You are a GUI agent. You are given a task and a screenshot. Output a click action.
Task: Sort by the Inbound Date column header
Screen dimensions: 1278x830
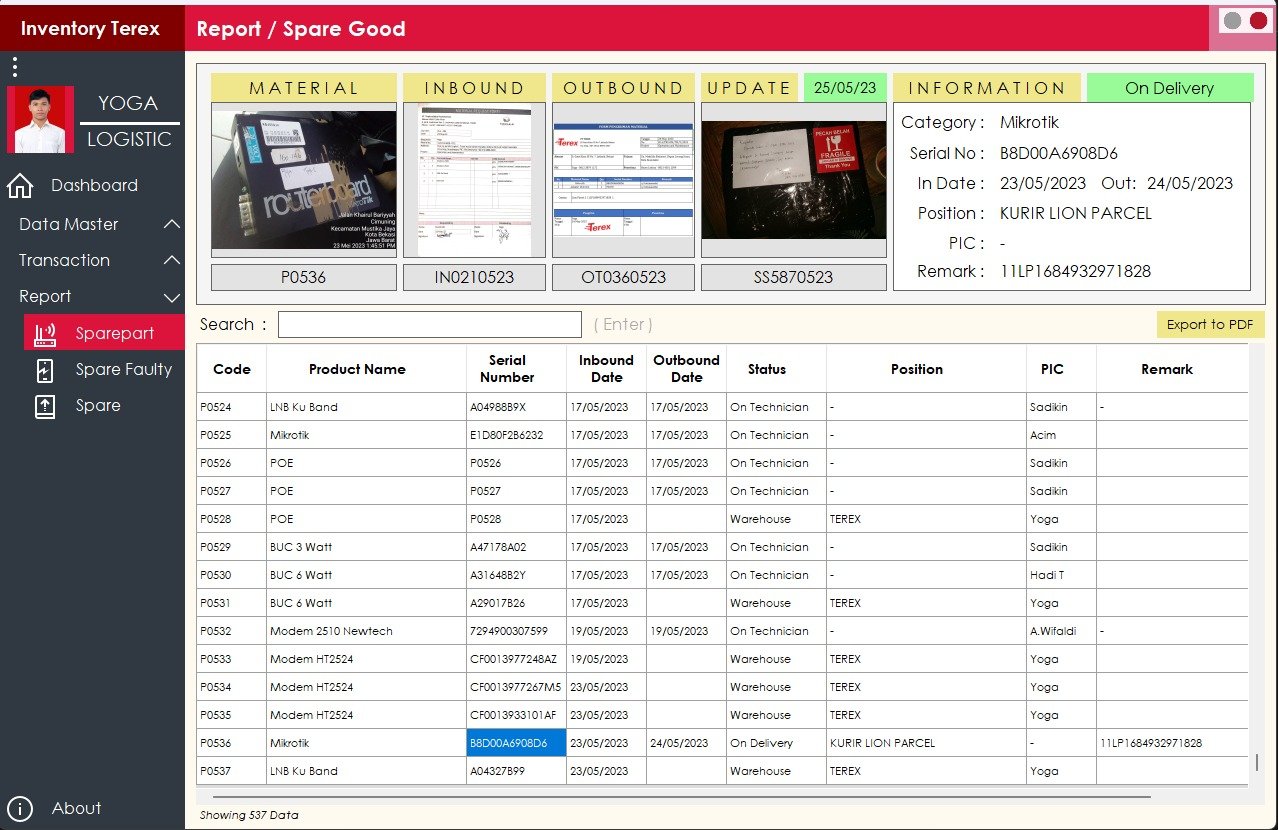pyautogui.click(x=606, y=369)
